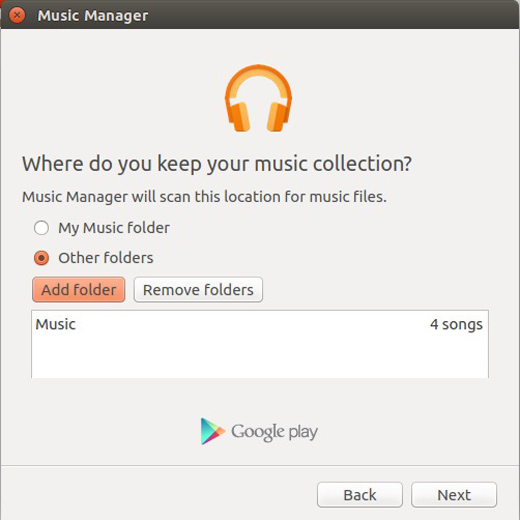Go to the previous step with Back

360,495
